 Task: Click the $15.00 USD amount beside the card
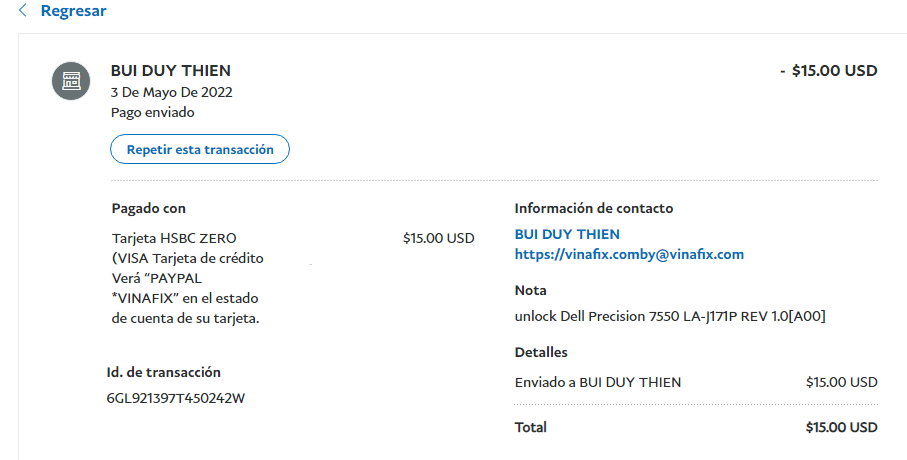(438, 238)
